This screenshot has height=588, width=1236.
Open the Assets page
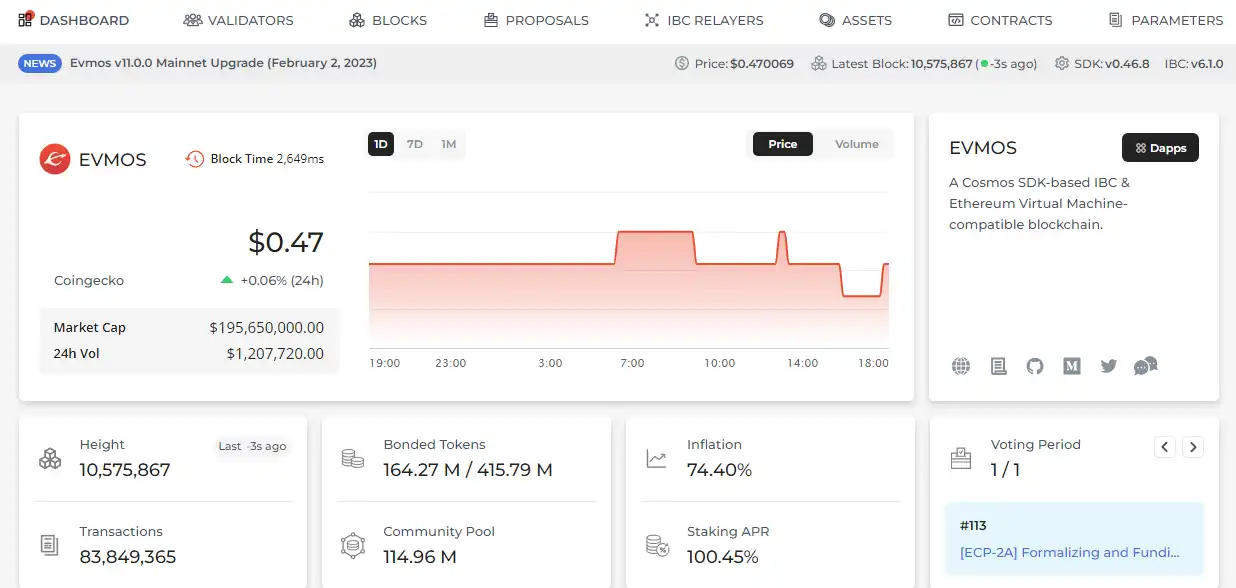click(855, 20)
